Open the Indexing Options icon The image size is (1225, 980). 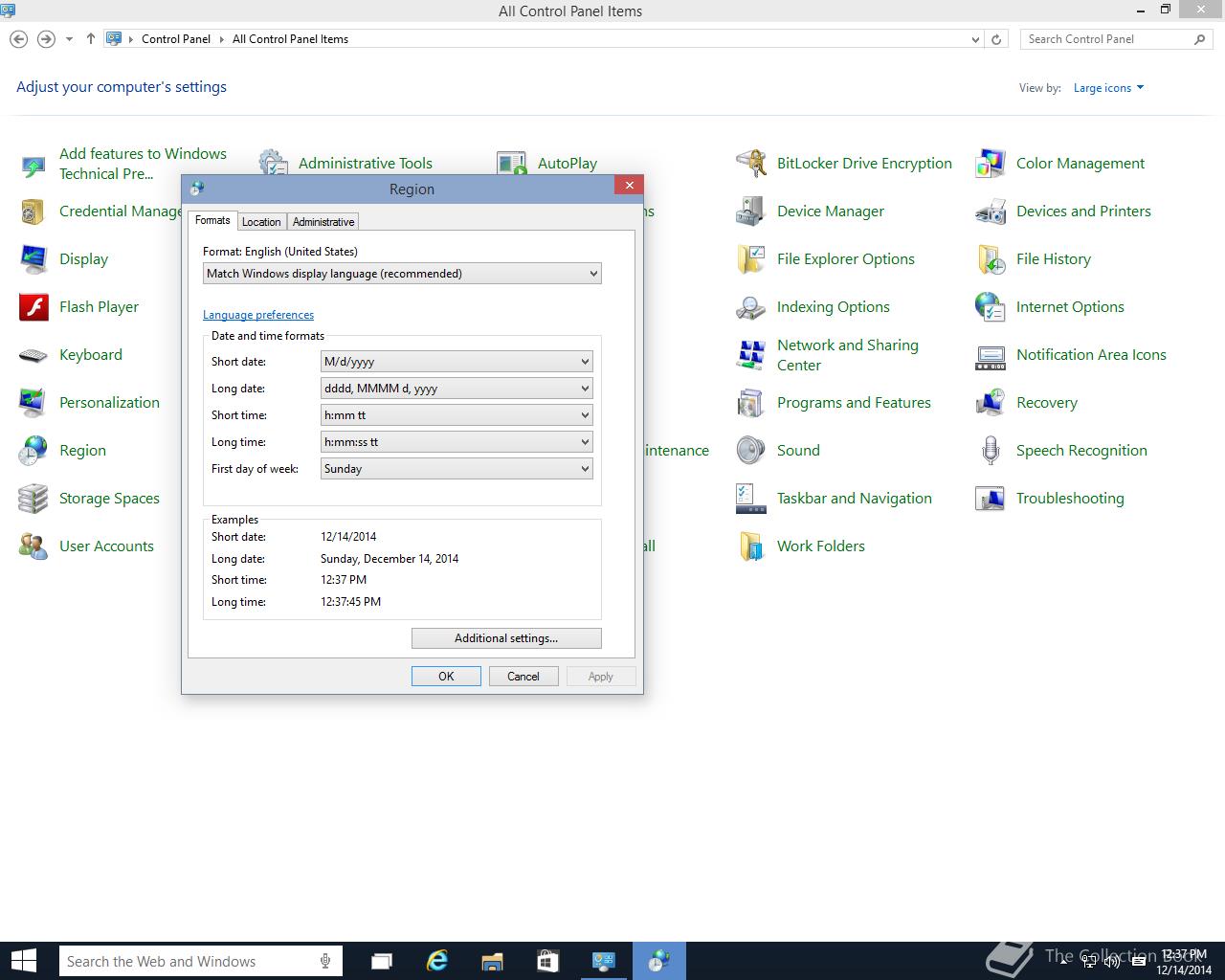click(751, 307)
